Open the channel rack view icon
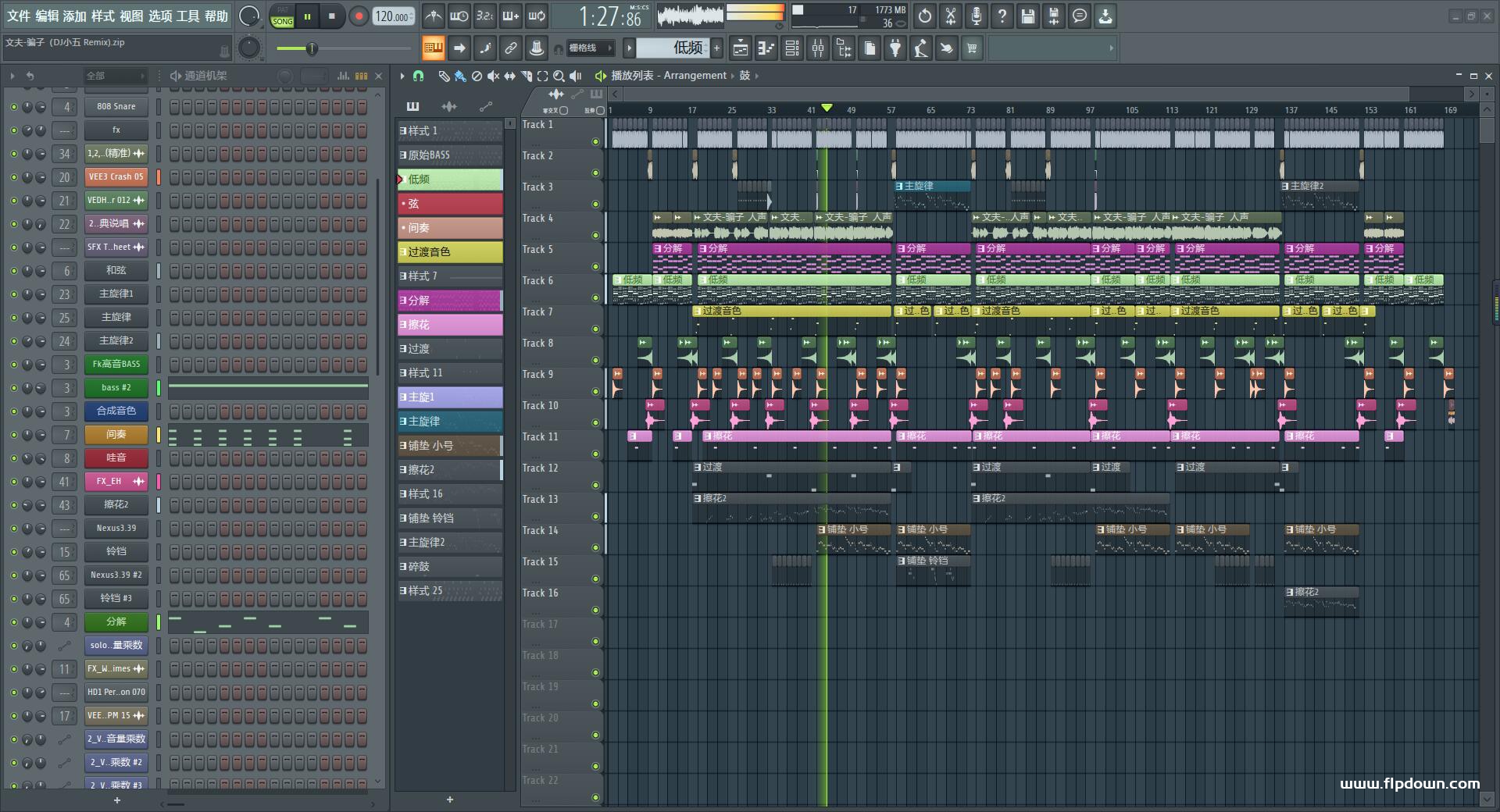1500x812 pixels. 792,48
